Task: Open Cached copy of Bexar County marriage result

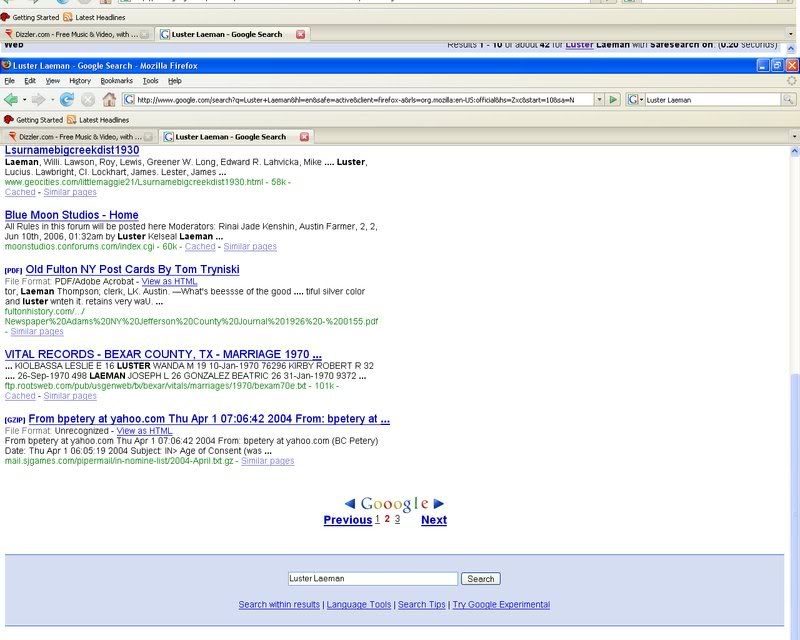Action: (20, 396)
